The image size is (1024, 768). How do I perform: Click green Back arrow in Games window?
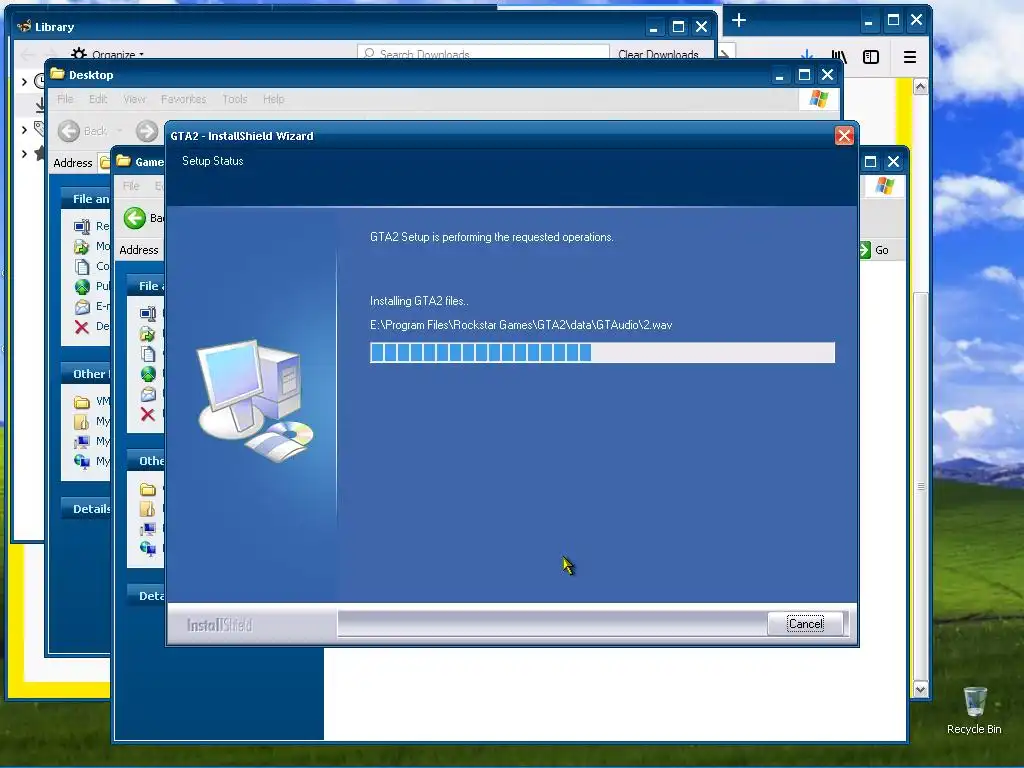[x=135, y=218]
